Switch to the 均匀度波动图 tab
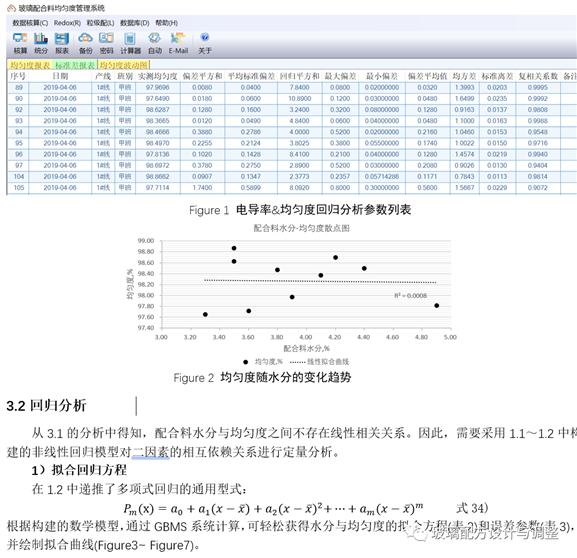 coord(123,65)
